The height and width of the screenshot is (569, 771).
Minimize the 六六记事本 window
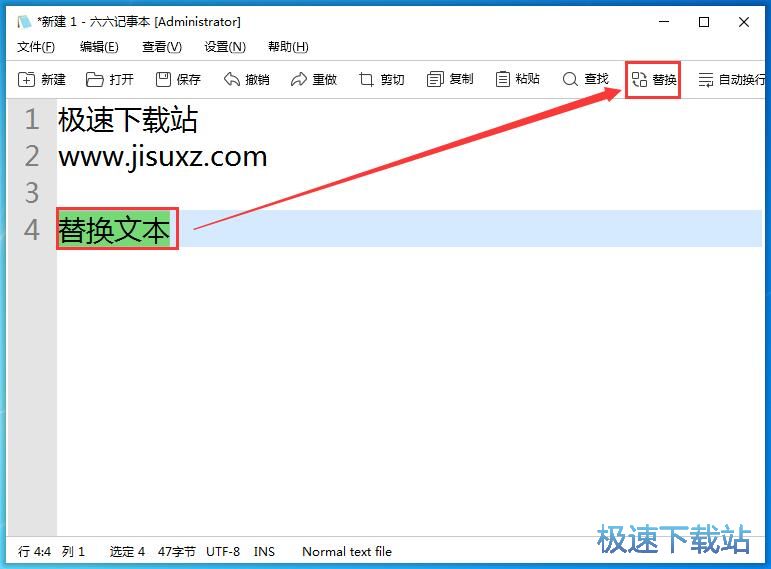point(664,22)
